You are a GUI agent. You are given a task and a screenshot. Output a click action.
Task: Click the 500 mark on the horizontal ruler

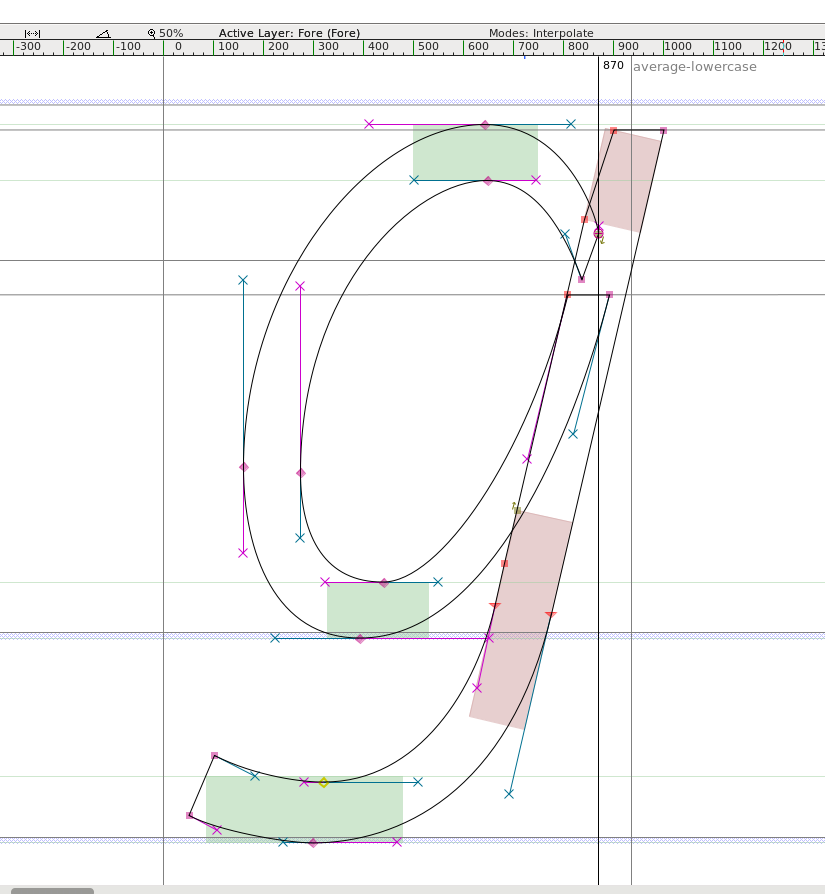[428, 47]
